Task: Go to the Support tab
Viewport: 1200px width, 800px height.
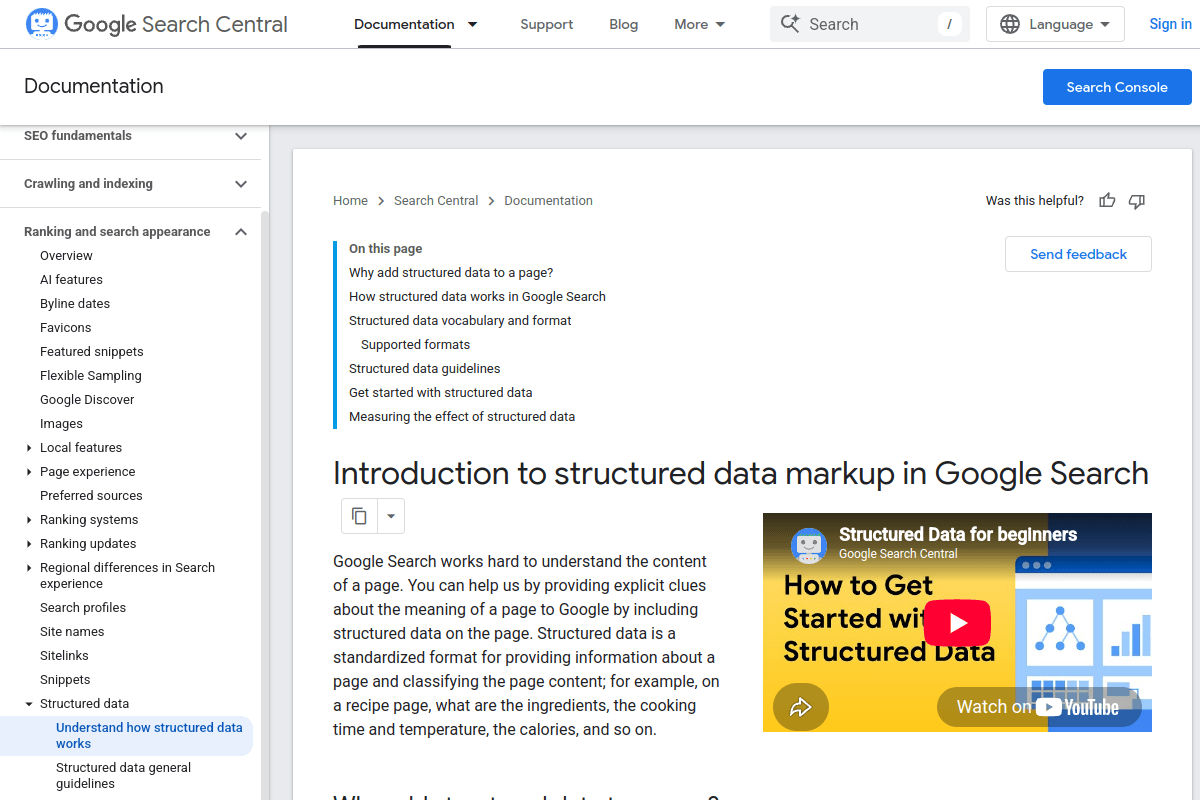Action: click(547, 24)
